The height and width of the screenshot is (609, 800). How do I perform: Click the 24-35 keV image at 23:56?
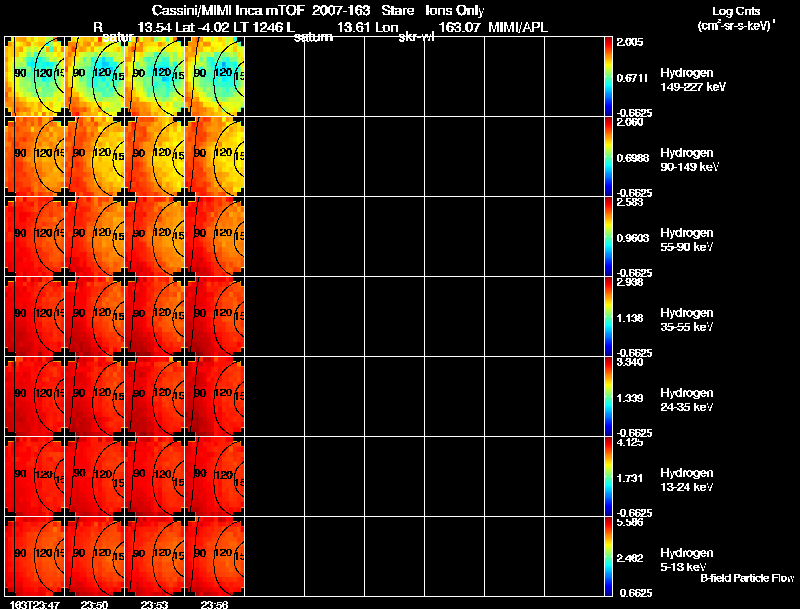pos(215,397)
